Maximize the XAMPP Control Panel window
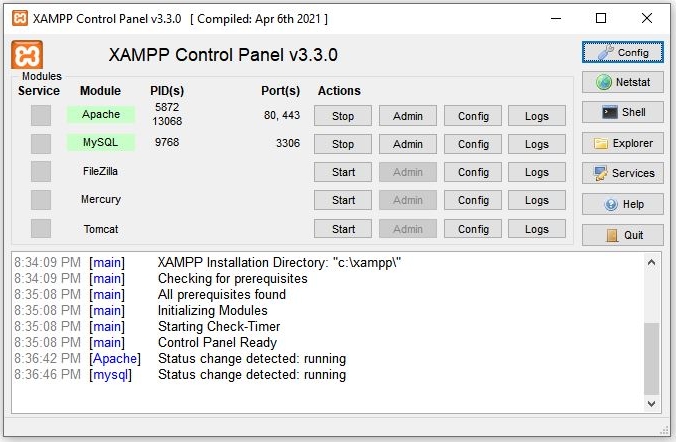The height and width of the screenshot is (442, 676). click(x=601, y=18)
